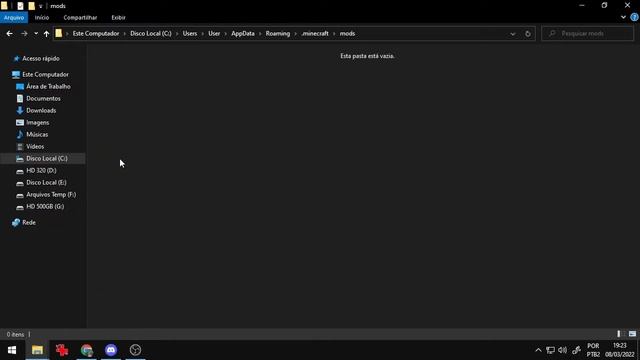Navigate to Users breadcrumb

click(190, 33)
